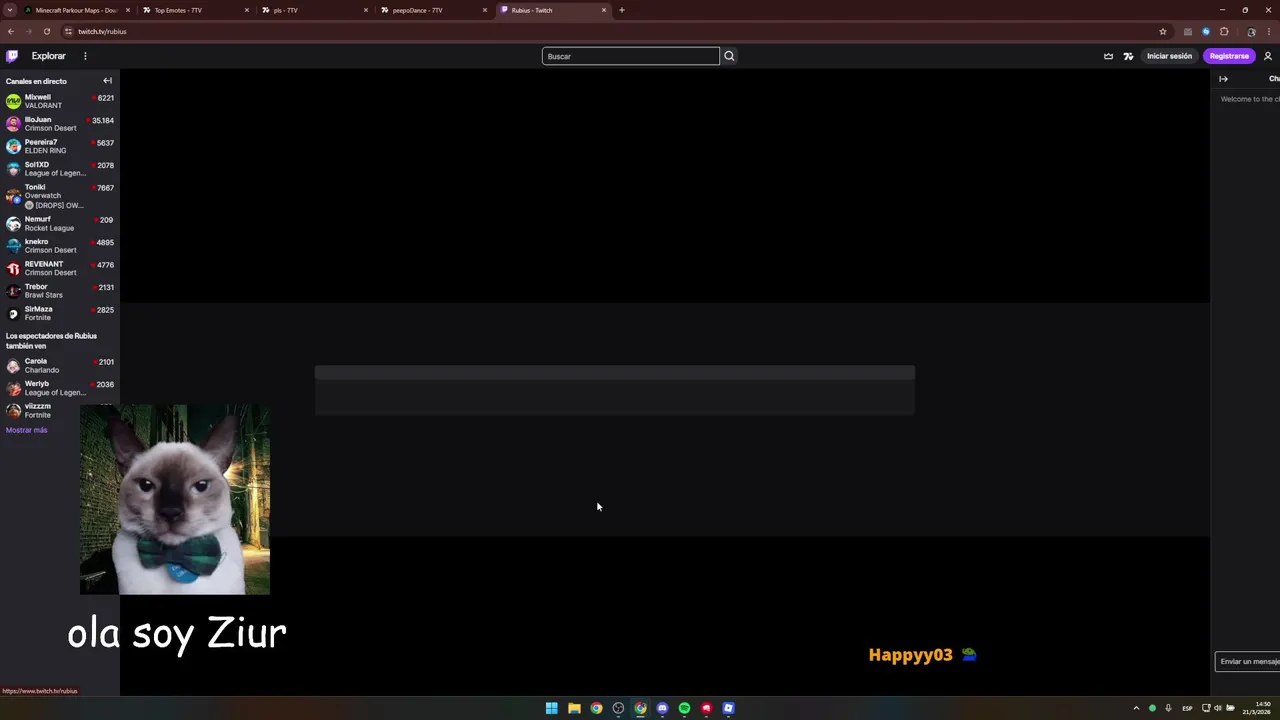Open Mixwell's VALORANT channel
1280x720 pixels.
tap(60, 101)
